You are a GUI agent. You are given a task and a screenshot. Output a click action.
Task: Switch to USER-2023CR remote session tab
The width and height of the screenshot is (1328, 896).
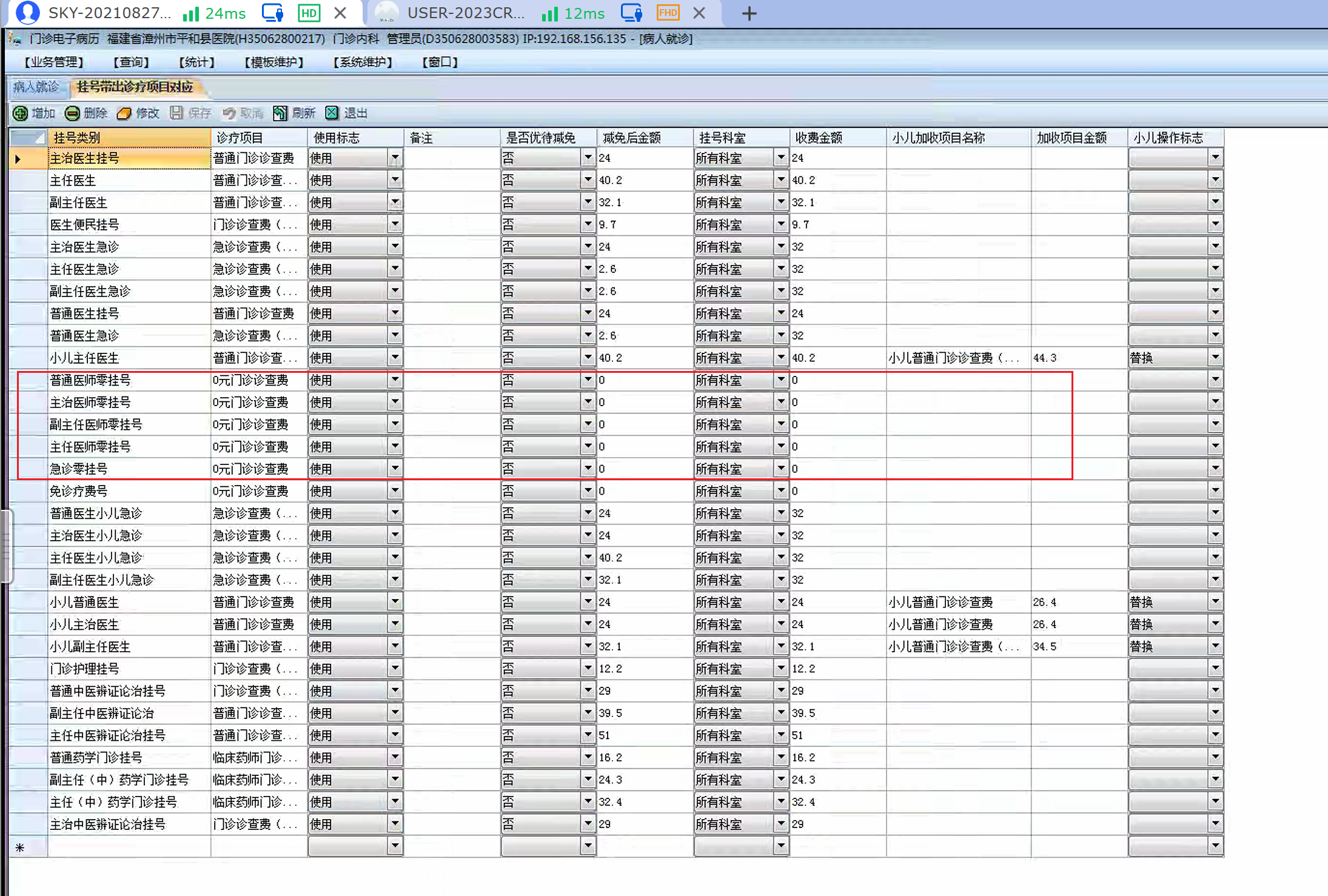[x=465, y=13]
